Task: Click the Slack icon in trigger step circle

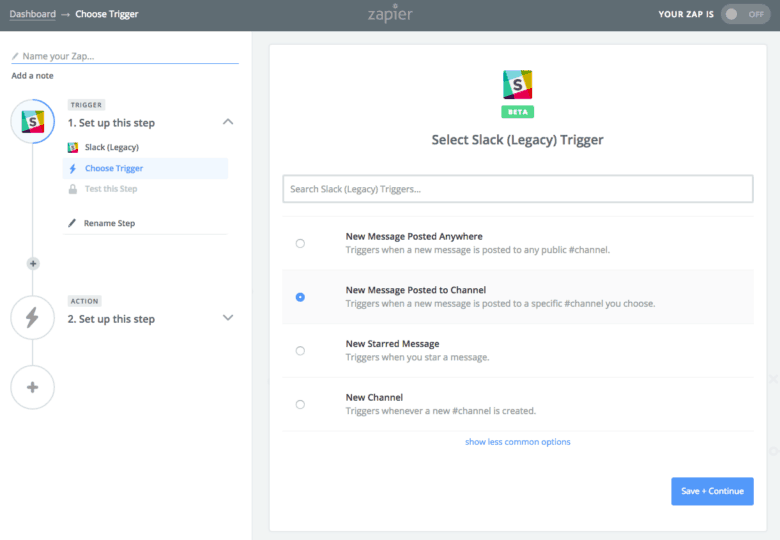Action: click(x=32, y=123)
